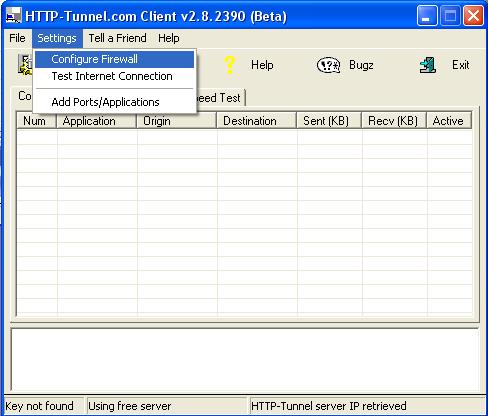Image resolution: width=488 pixels, height=416 pixels.
Task: Click the Origin column header
Action: [x=176, y=121]
